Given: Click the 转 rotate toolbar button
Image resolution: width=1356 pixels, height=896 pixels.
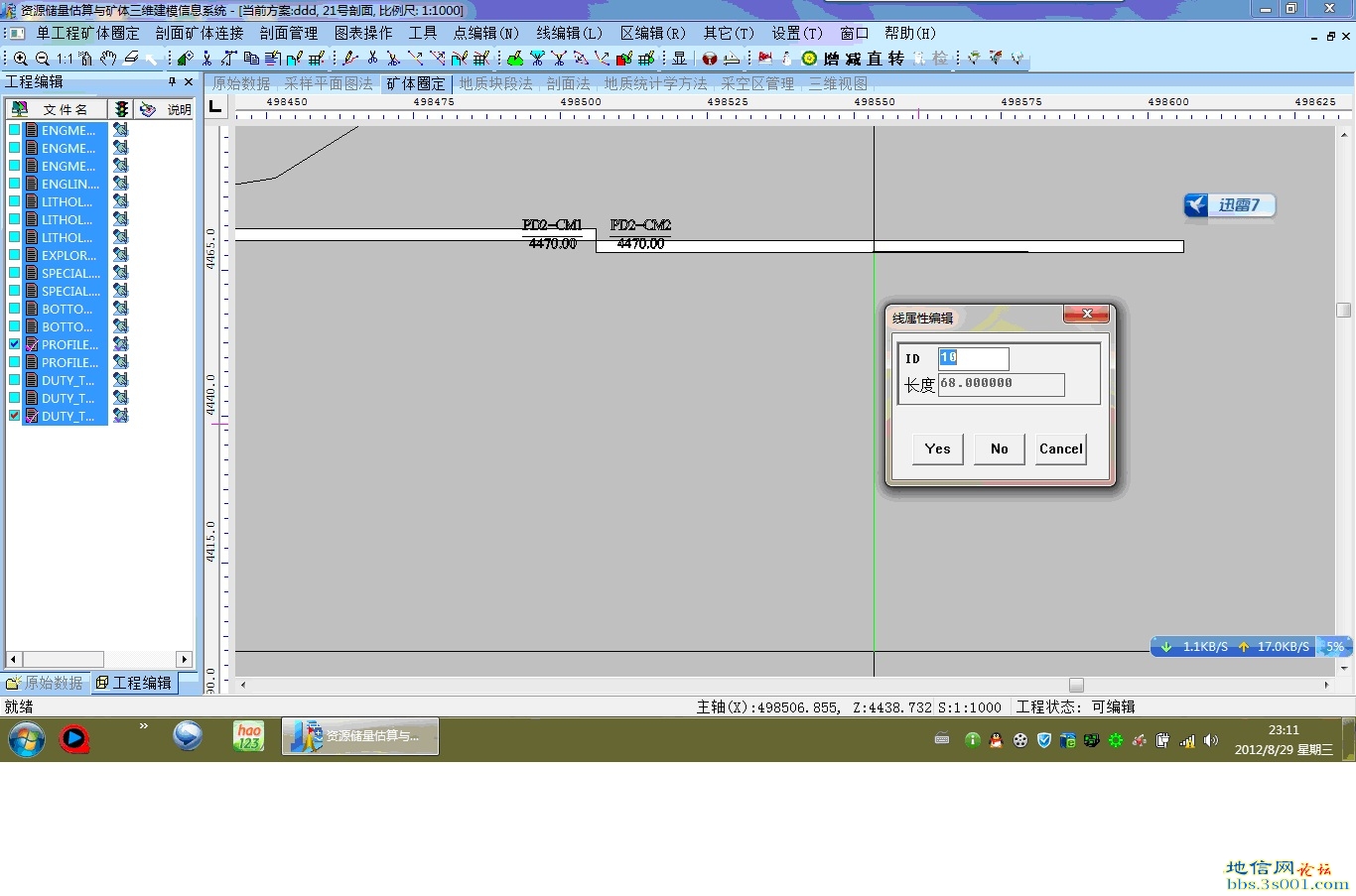Looking at the screenshot, I should pyautogui.click(x=896, y=59).
